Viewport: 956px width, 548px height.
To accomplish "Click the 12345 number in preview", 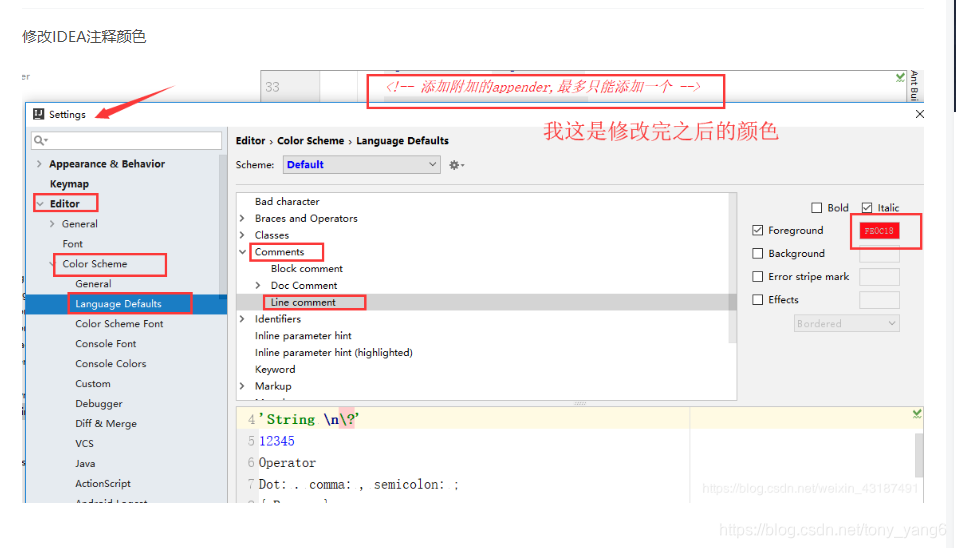I will pos(277,441).
